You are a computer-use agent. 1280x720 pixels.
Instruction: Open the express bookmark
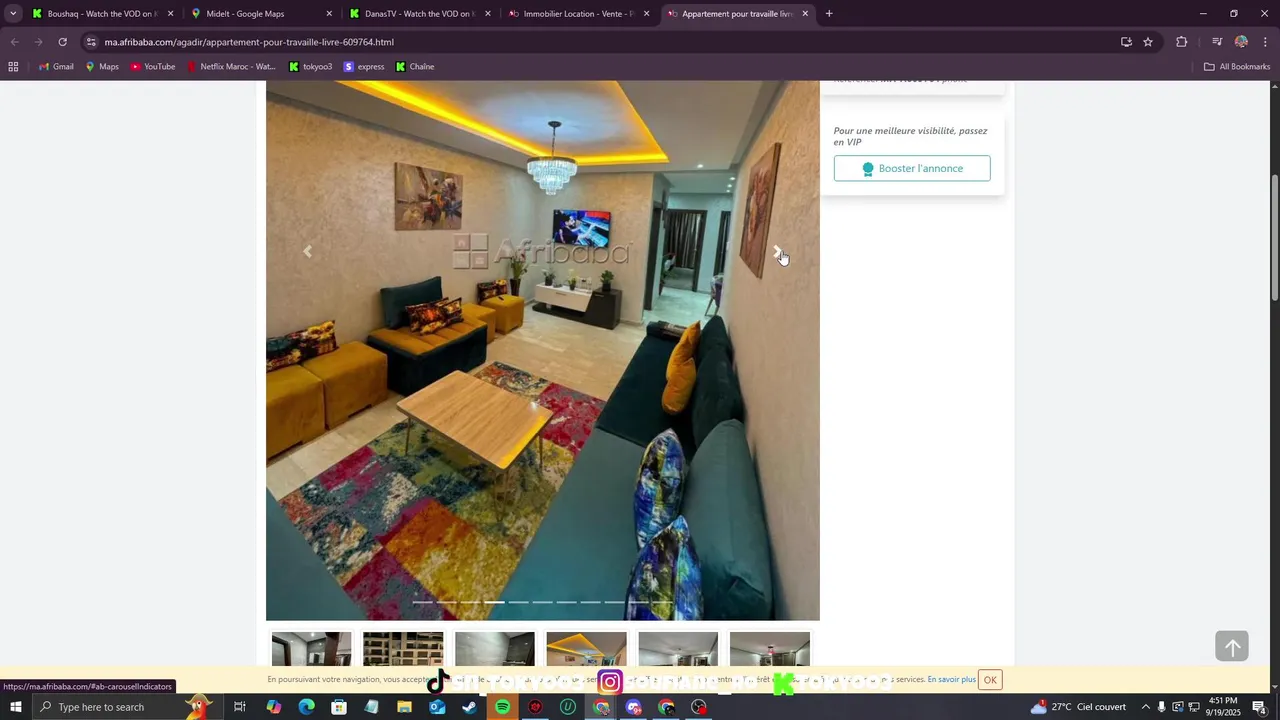coord(364,67)
